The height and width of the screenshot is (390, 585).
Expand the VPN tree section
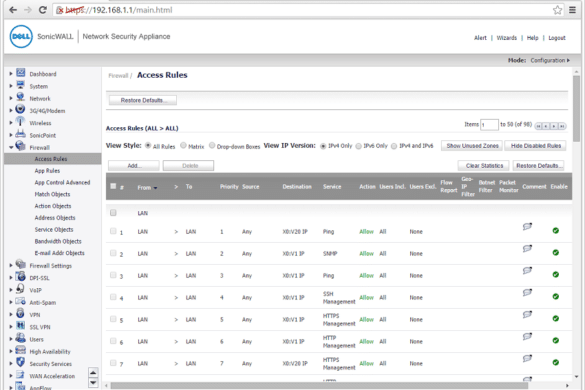[x=11, y=315]
